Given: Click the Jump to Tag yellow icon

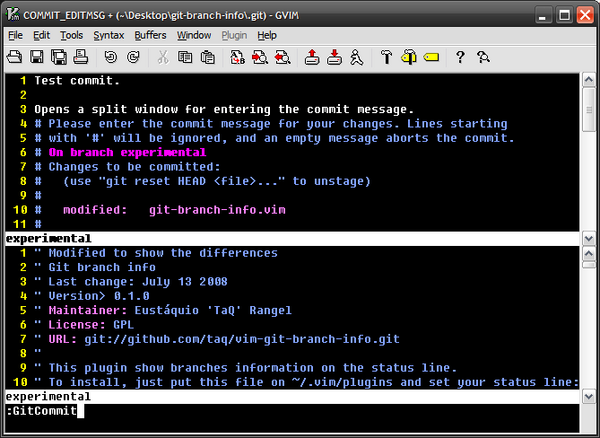Looking at the screenshot, I should (x=431, y=57).
